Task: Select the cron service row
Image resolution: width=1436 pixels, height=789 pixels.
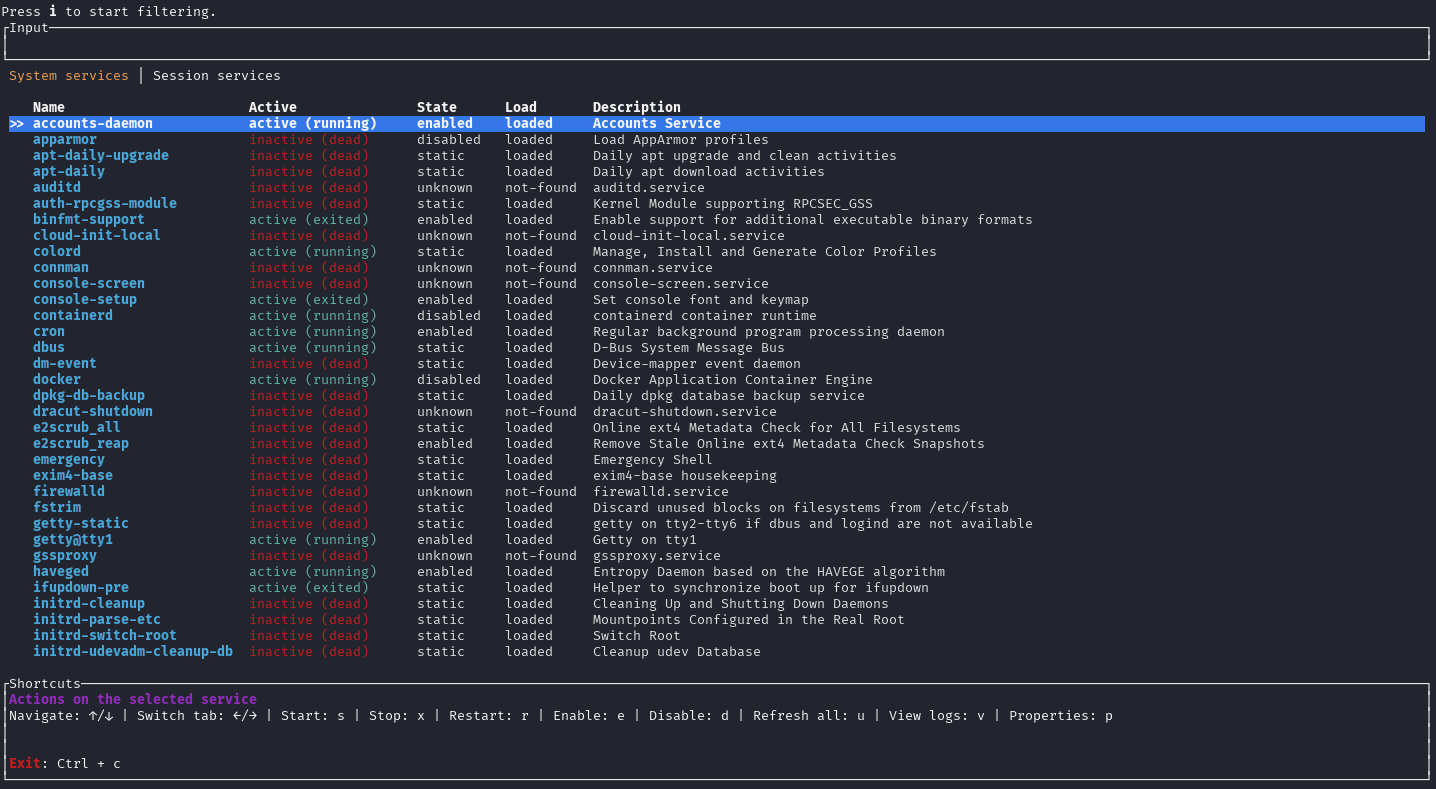Action: tap(48, 331)
